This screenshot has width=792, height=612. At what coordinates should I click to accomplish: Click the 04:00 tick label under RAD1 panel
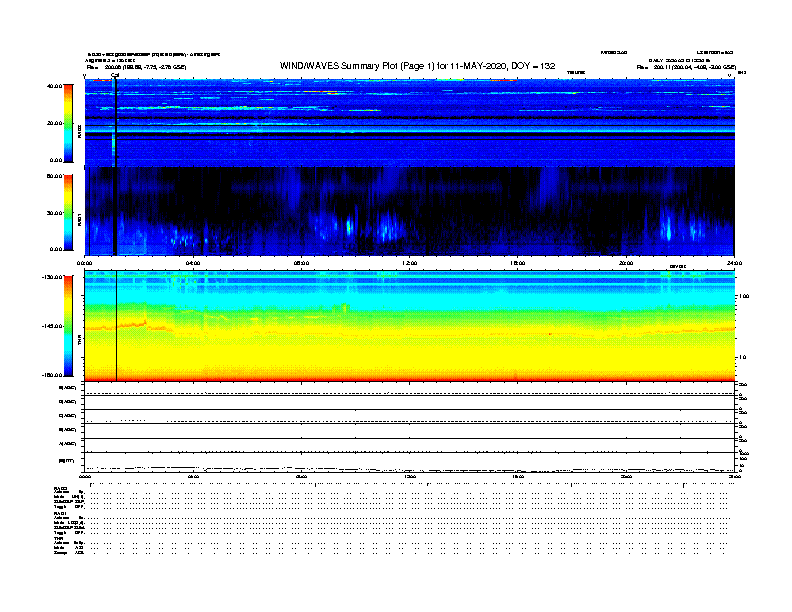point(193,263)
